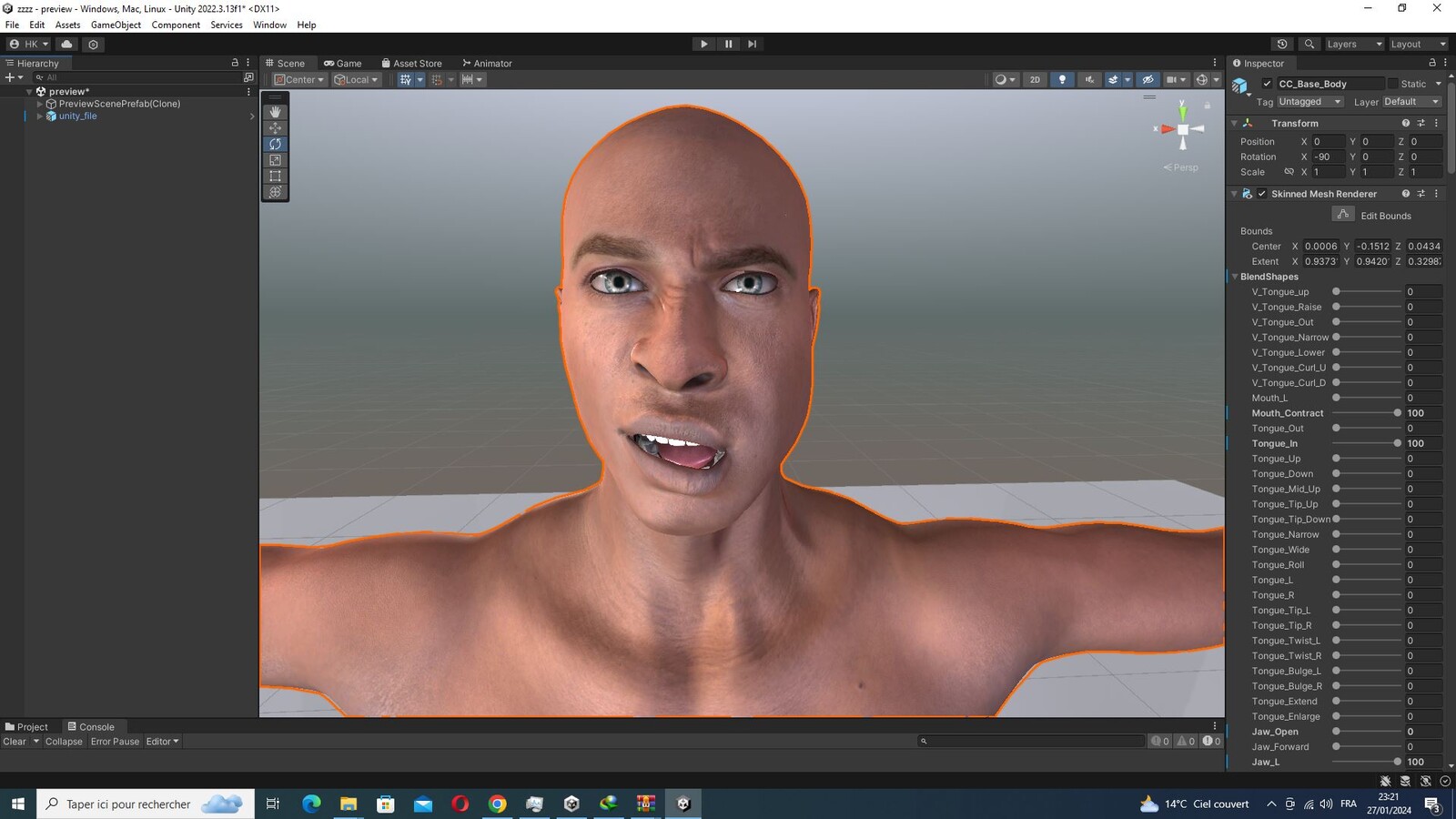Select the Rect tool in scene toolbar
The height and width of the screenshot is (819, 1456).
coord(275,176)
